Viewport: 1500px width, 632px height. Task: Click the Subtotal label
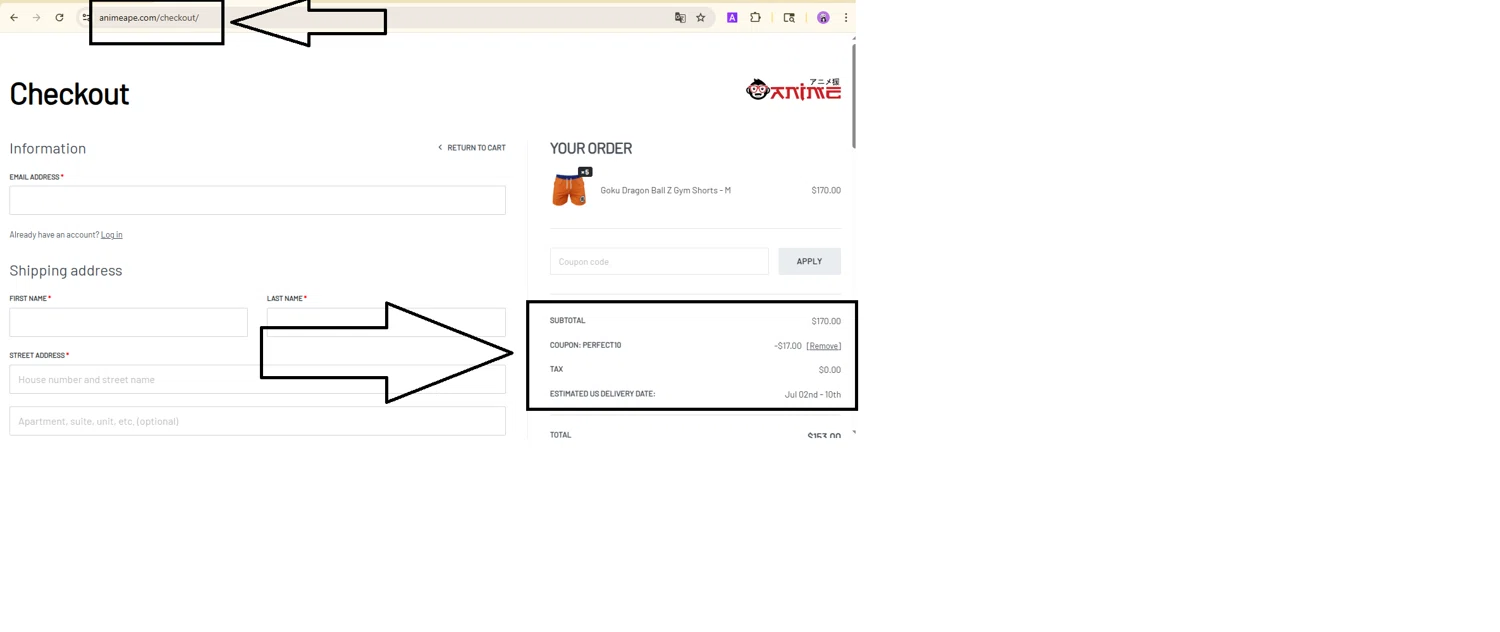pyautogui.click(x=567, y=320)
